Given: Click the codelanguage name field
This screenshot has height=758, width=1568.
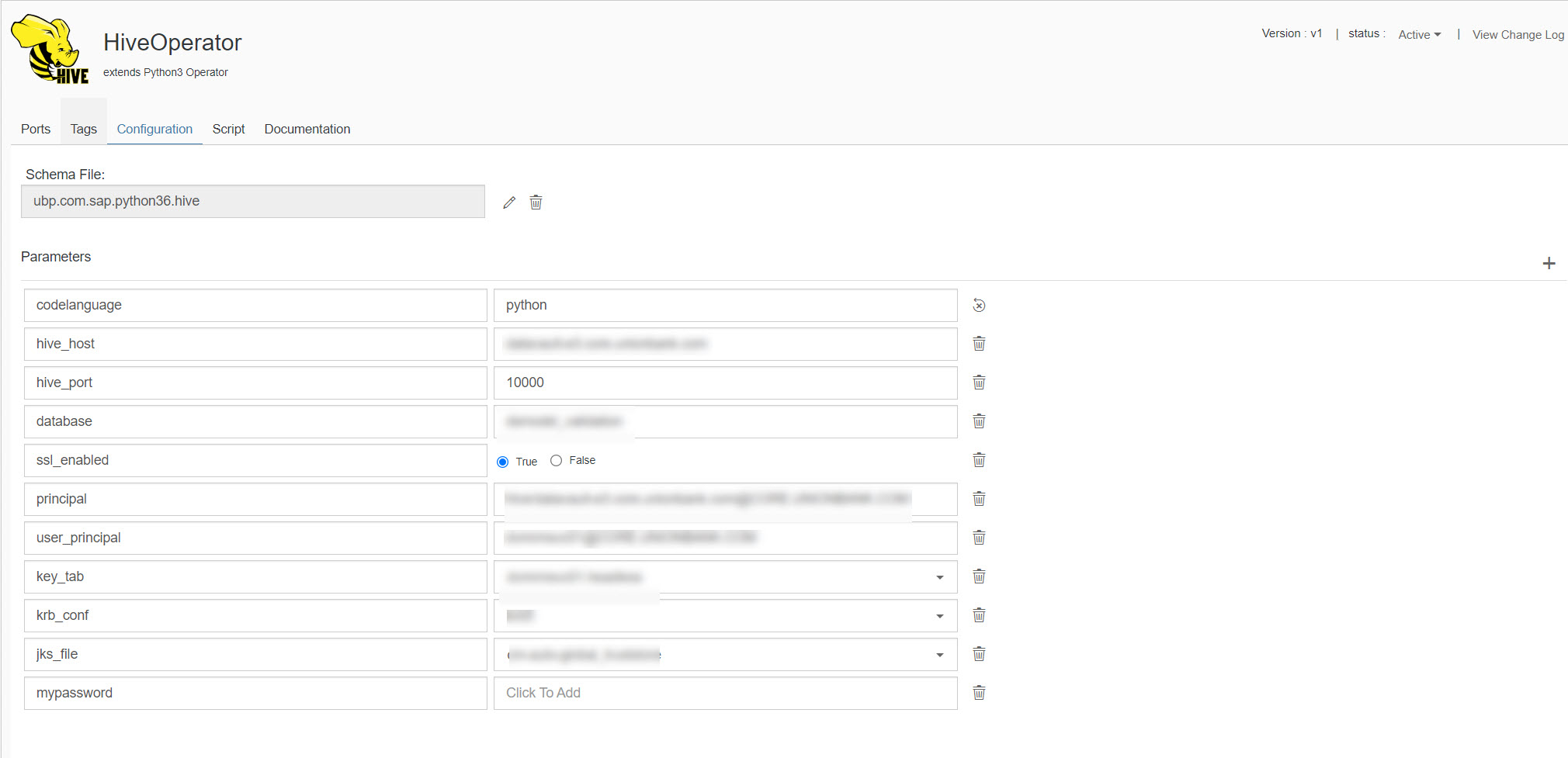Looking at the screenshot, I should click(255, 305).
